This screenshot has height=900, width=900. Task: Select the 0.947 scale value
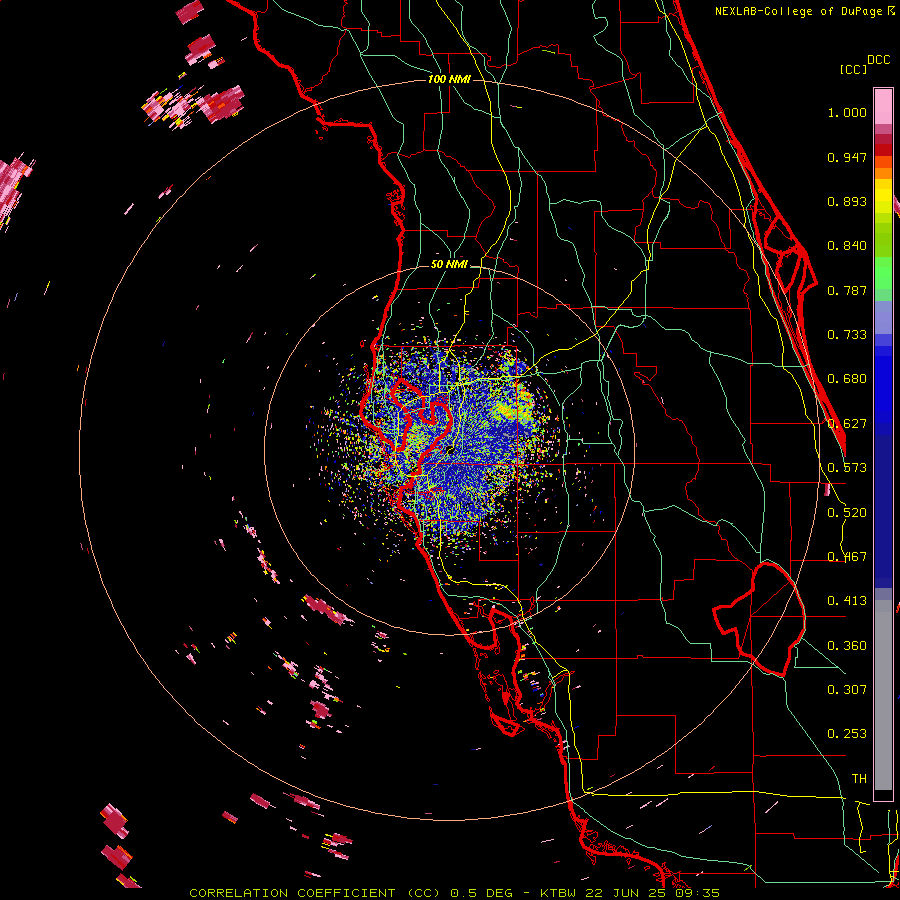[847, 157]
